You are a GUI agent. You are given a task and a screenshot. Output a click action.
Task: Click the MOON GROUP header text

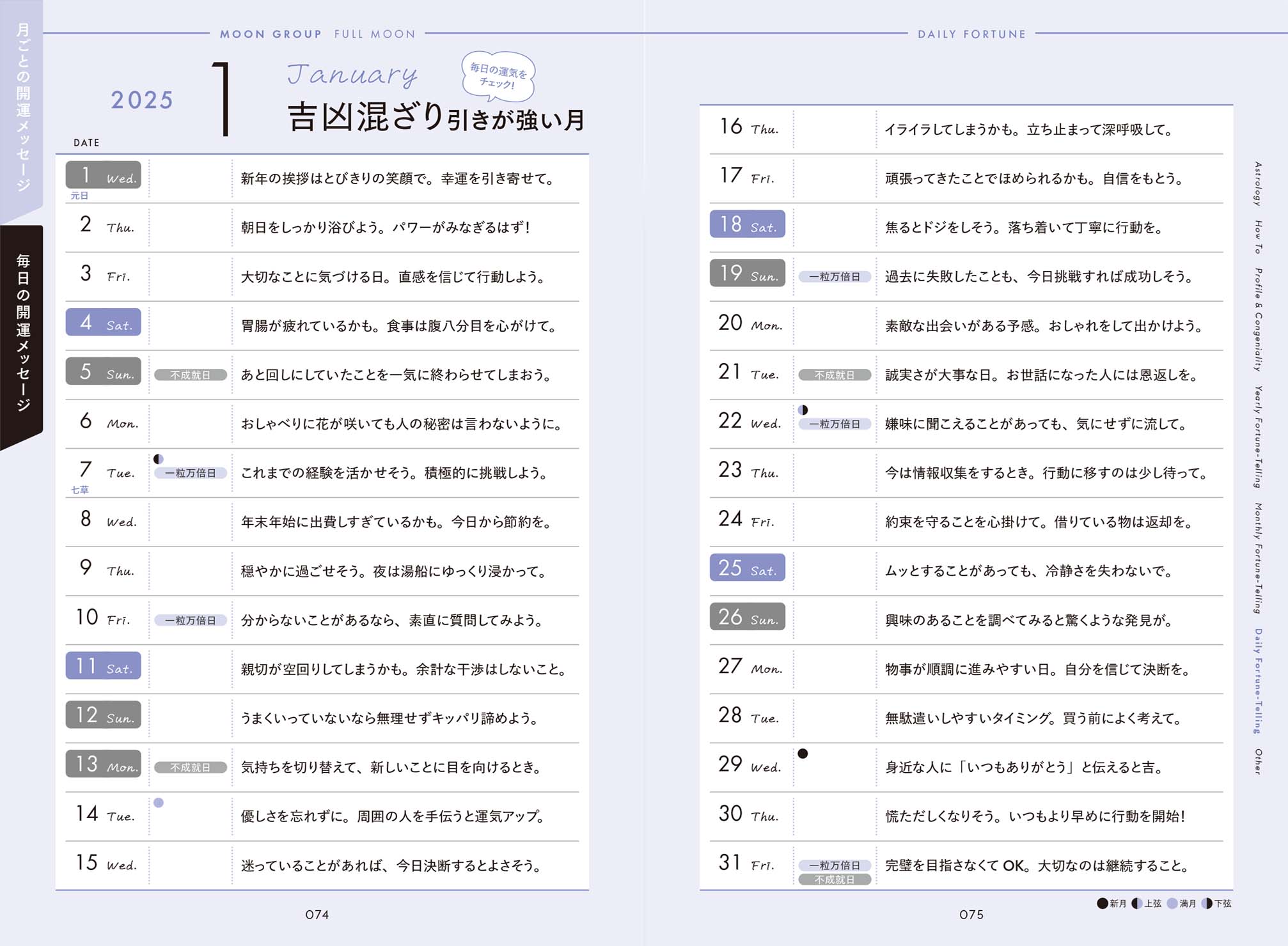click(271, 34)
